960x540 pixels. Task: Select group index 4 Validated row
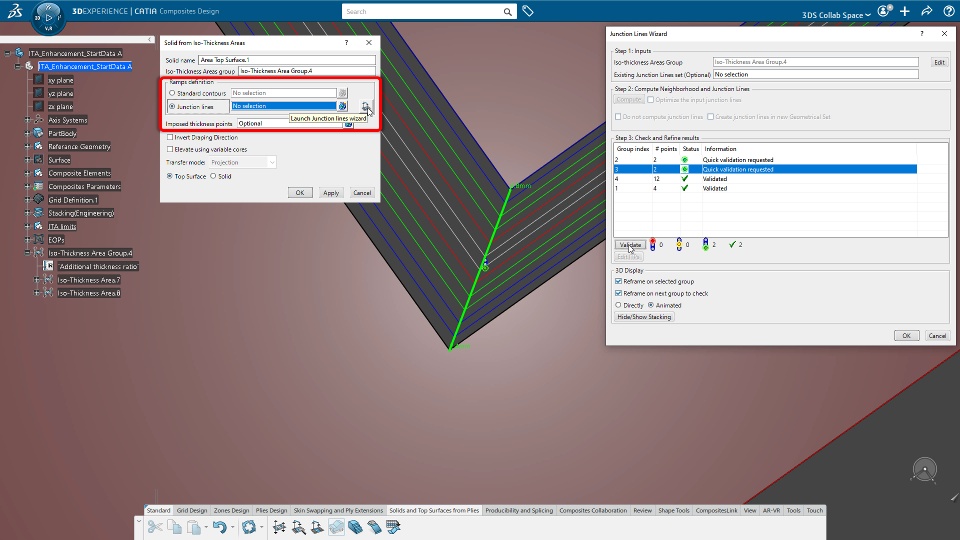[765, 179]
